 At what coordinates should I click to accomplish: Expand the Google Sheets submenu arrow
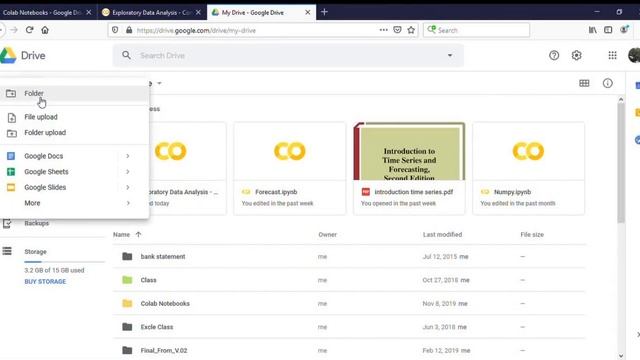(128, 172)
